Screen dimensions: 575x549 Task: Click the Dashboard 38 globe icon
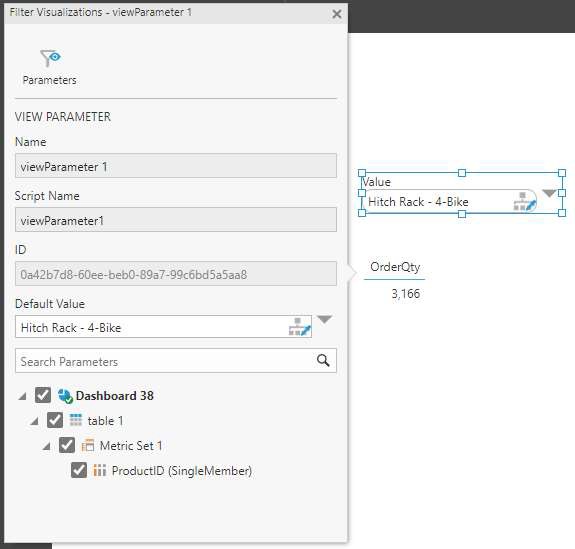click(x=65, y=396)
